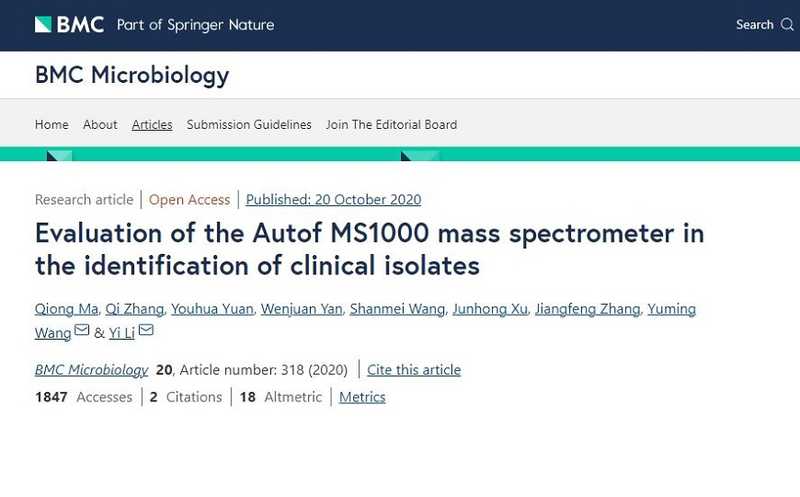Click the BMC Microbiology journal title
Image resolution: width=800 pixels, height=497 pixels.
[x=132, y=75]
